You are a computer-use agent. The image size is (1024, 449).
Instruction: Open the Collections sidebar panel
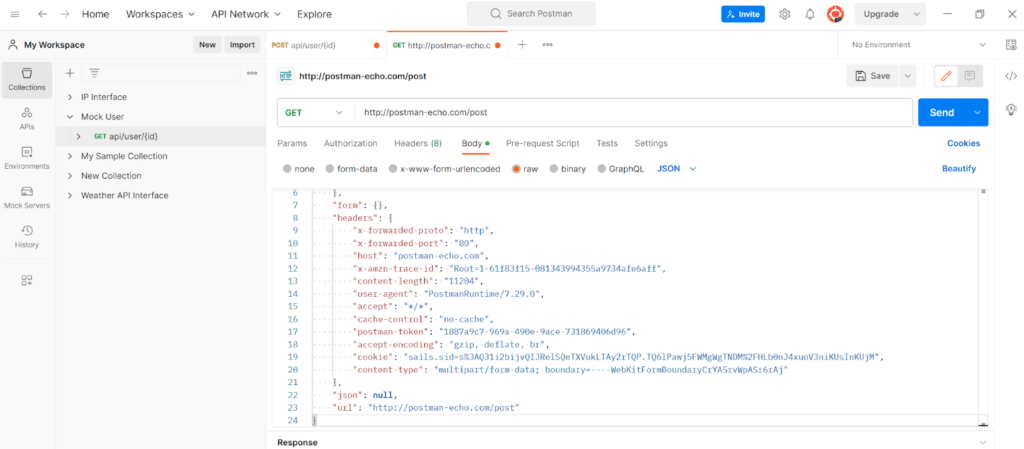[27, 78]
